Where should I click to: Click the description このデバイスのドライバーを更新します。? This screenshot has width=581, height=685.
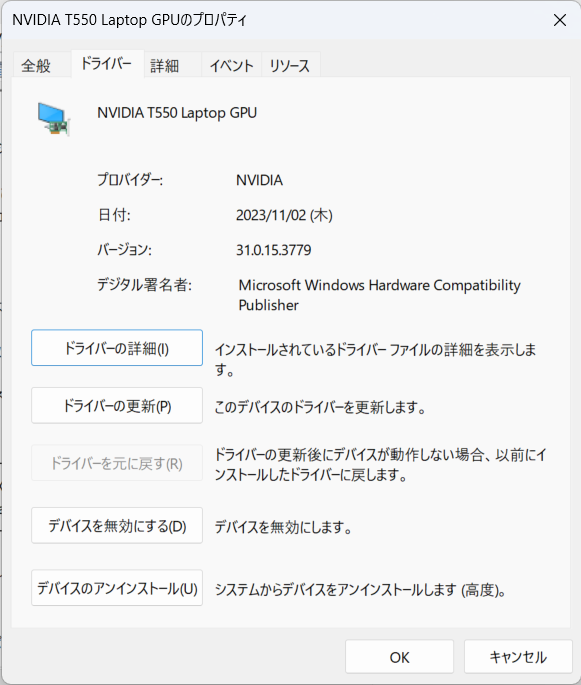point(320,407)
